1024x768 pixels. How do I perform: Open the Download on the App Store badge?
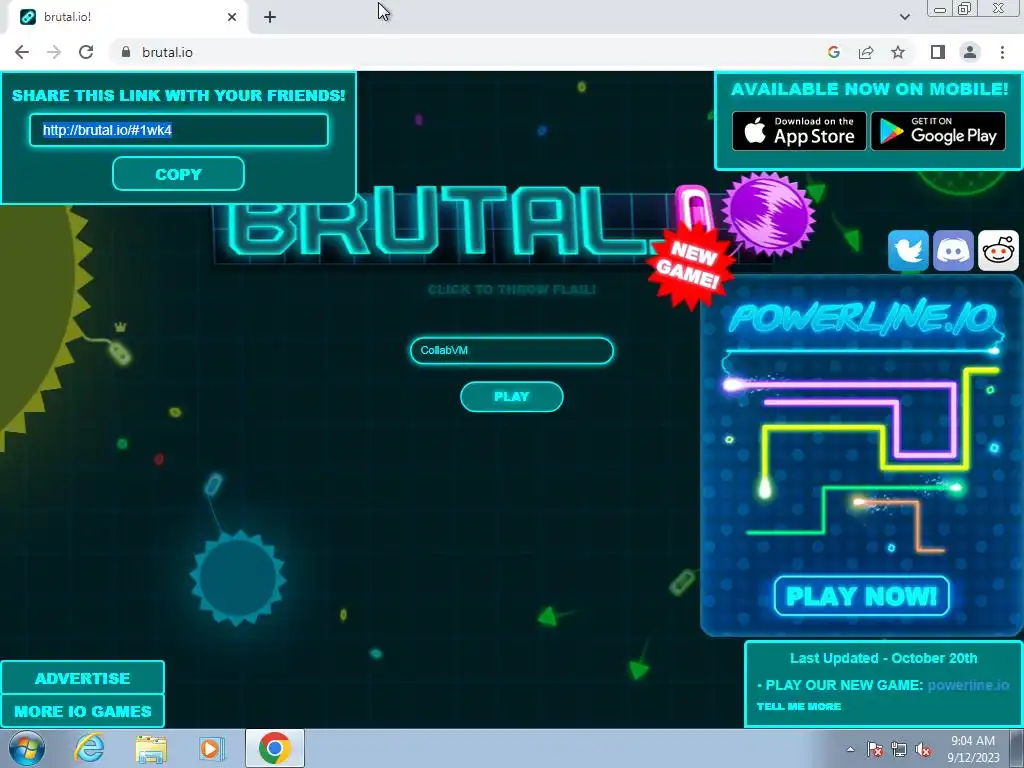point(799,131)
